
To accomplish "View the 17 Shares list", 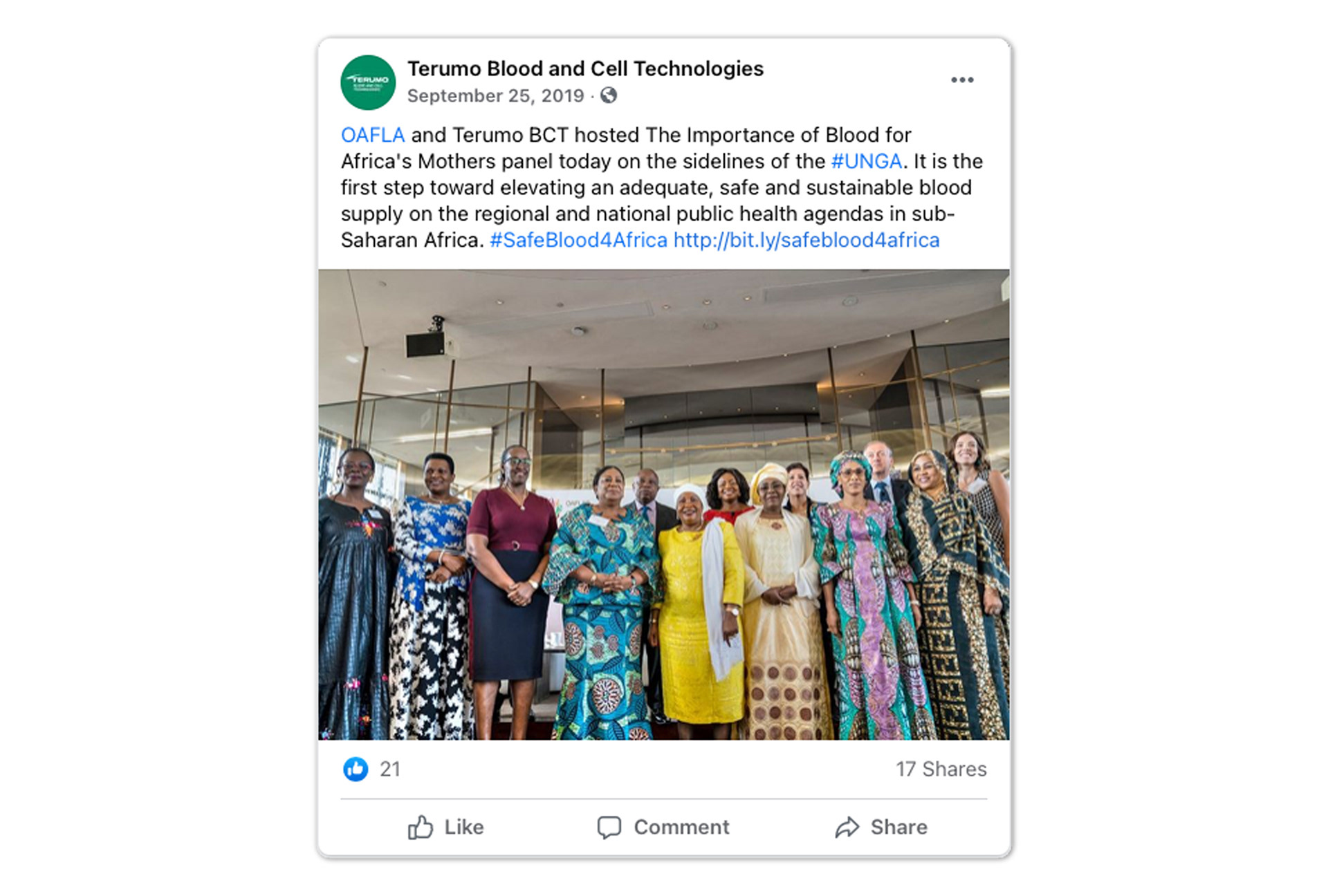I will pyautogui.click(x=941, y=769).
